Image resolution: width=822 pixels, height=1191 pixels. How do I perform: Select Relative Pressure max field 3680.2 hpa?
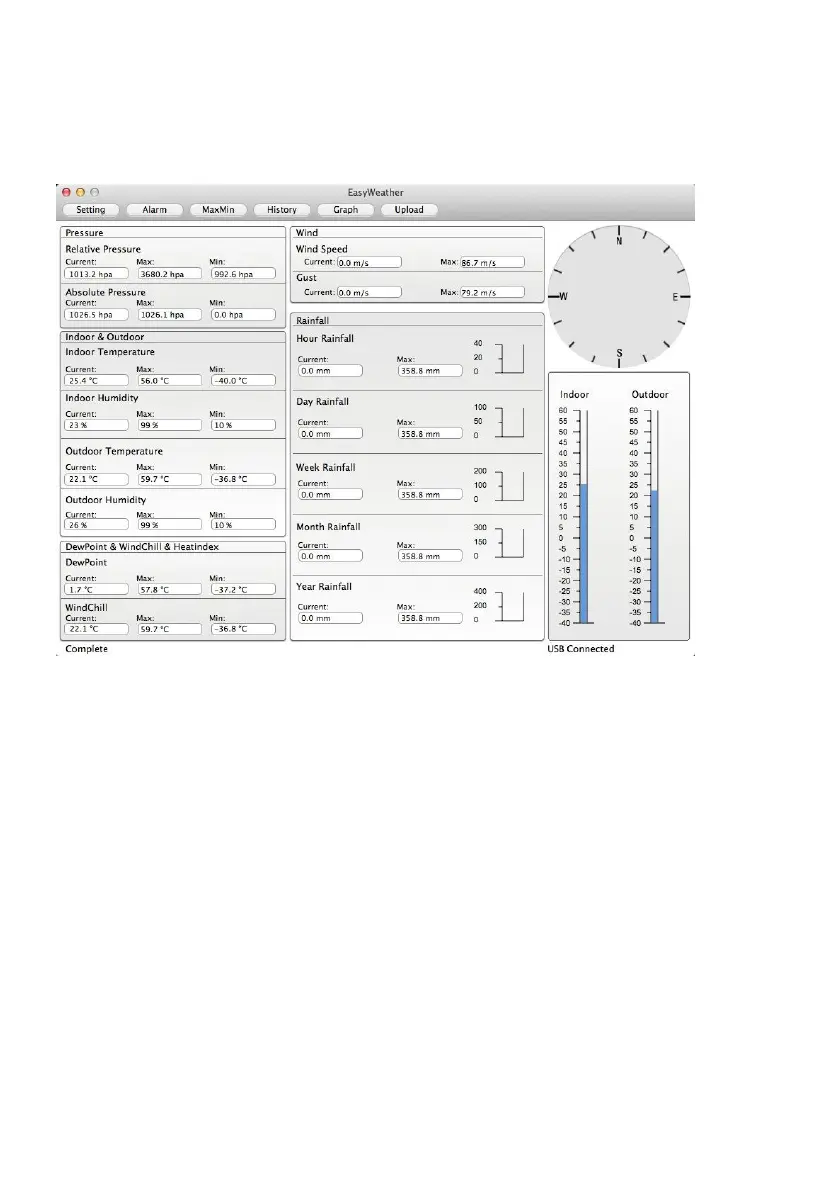(169, 274)
